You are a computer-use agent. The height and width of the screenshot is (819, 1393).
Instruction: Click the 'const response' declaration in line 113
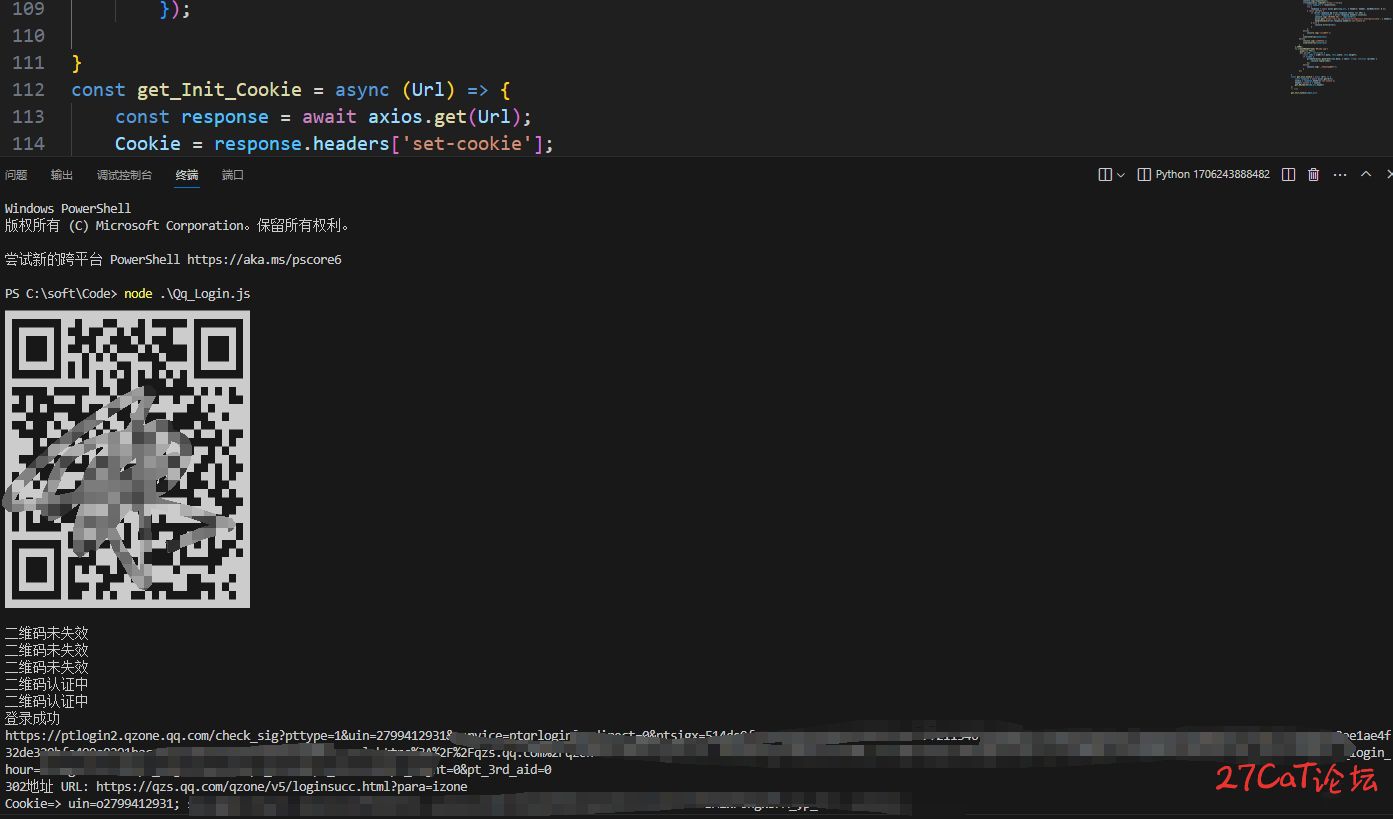pos(192,117)
